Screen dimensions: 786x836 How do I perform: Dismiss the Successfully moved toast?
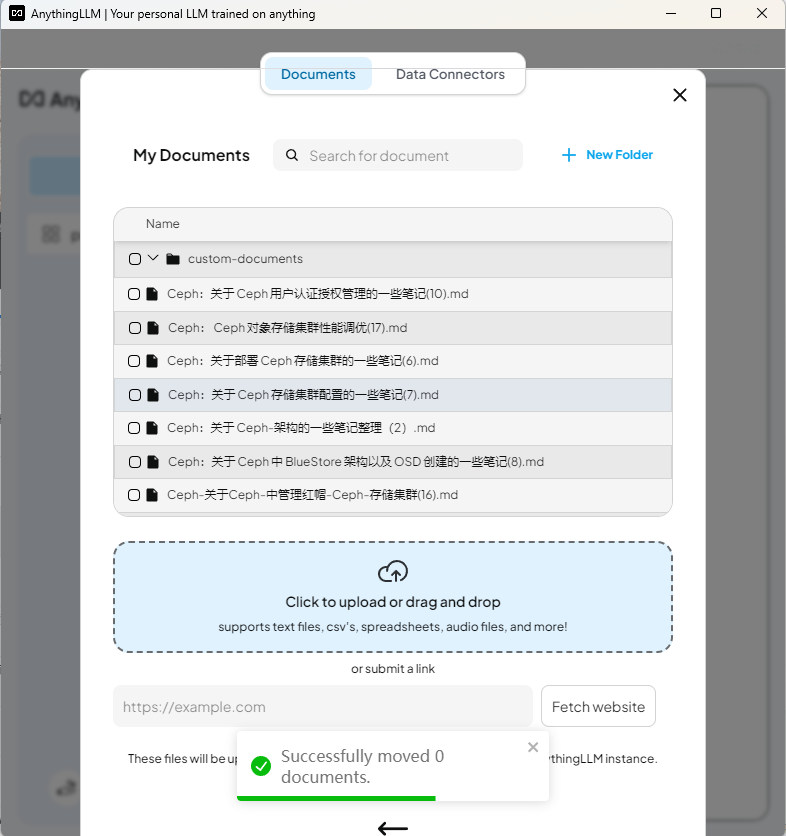click(533, 747)
